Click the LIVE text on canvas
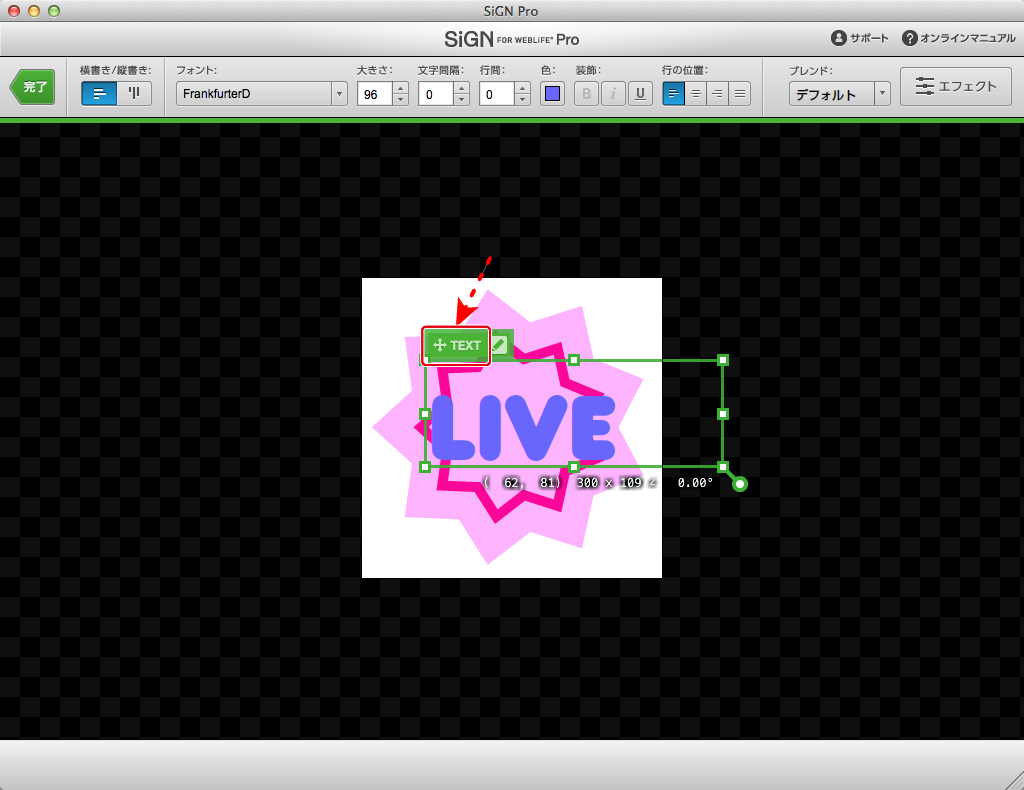The width and height of the screenshot is (1024, 790). [x=524, y=428]
